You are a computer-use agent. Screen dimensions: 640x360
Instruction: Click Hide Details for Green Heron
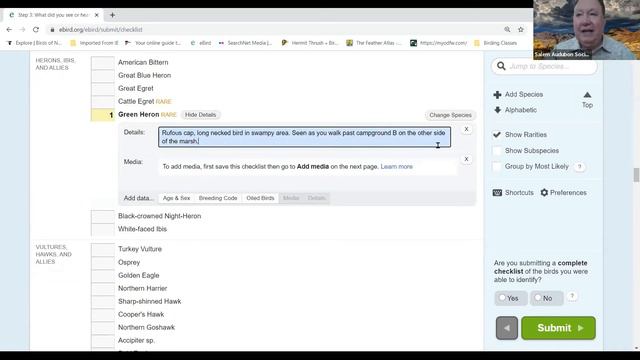tap(200, 115)
